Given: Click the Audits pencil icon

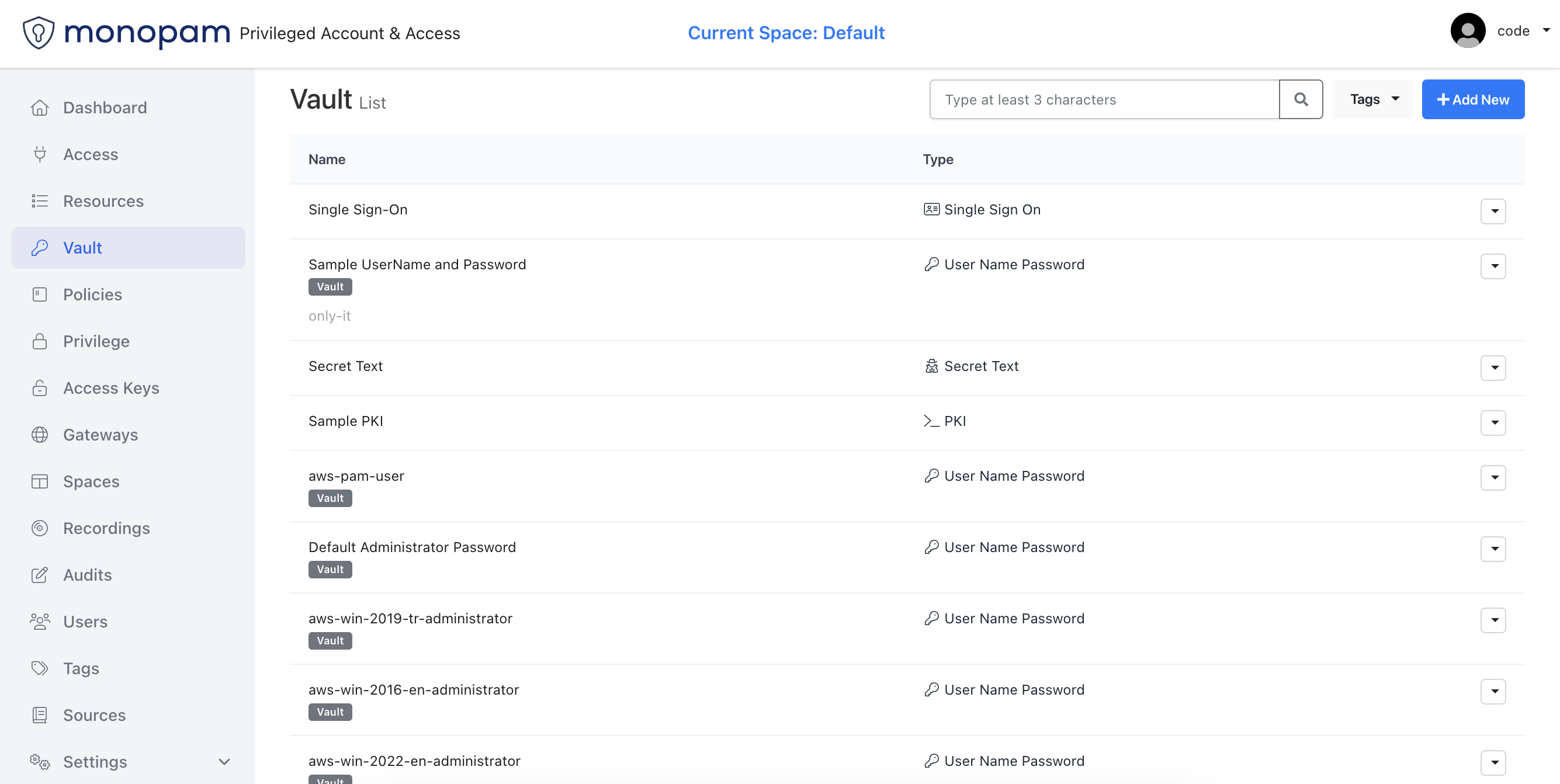Looking at the screenshot, I should click(40, 575).
